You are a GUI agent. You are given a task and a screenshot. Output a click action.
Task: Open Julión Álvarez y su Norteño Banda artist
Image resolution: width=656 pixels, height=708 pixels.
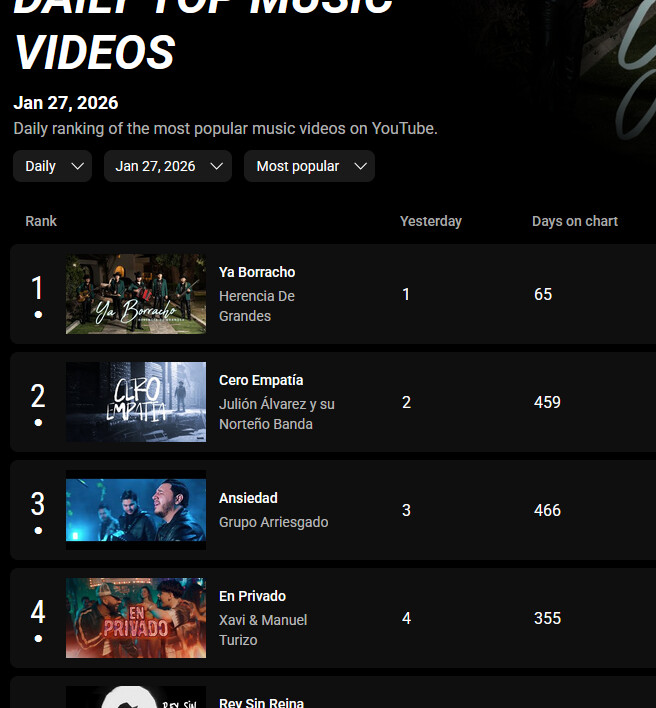pos(276,414)
